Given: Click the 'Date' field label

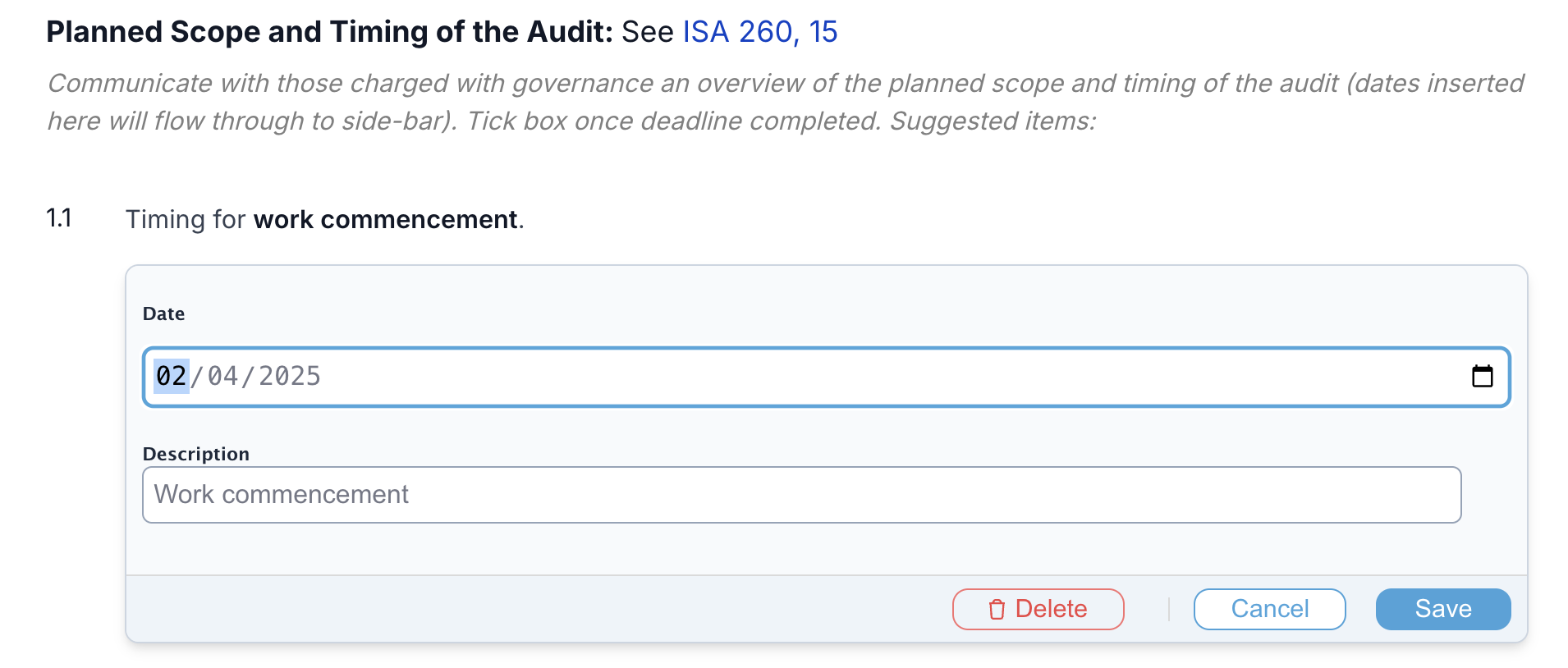Looking at the screenshot, I should [163, 313].
